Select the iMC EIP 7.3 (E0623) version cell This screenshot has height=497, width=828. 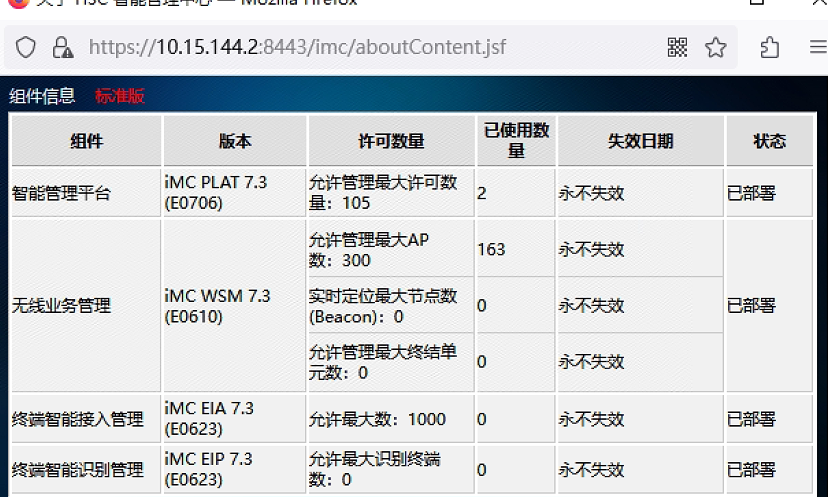point(234,469)
